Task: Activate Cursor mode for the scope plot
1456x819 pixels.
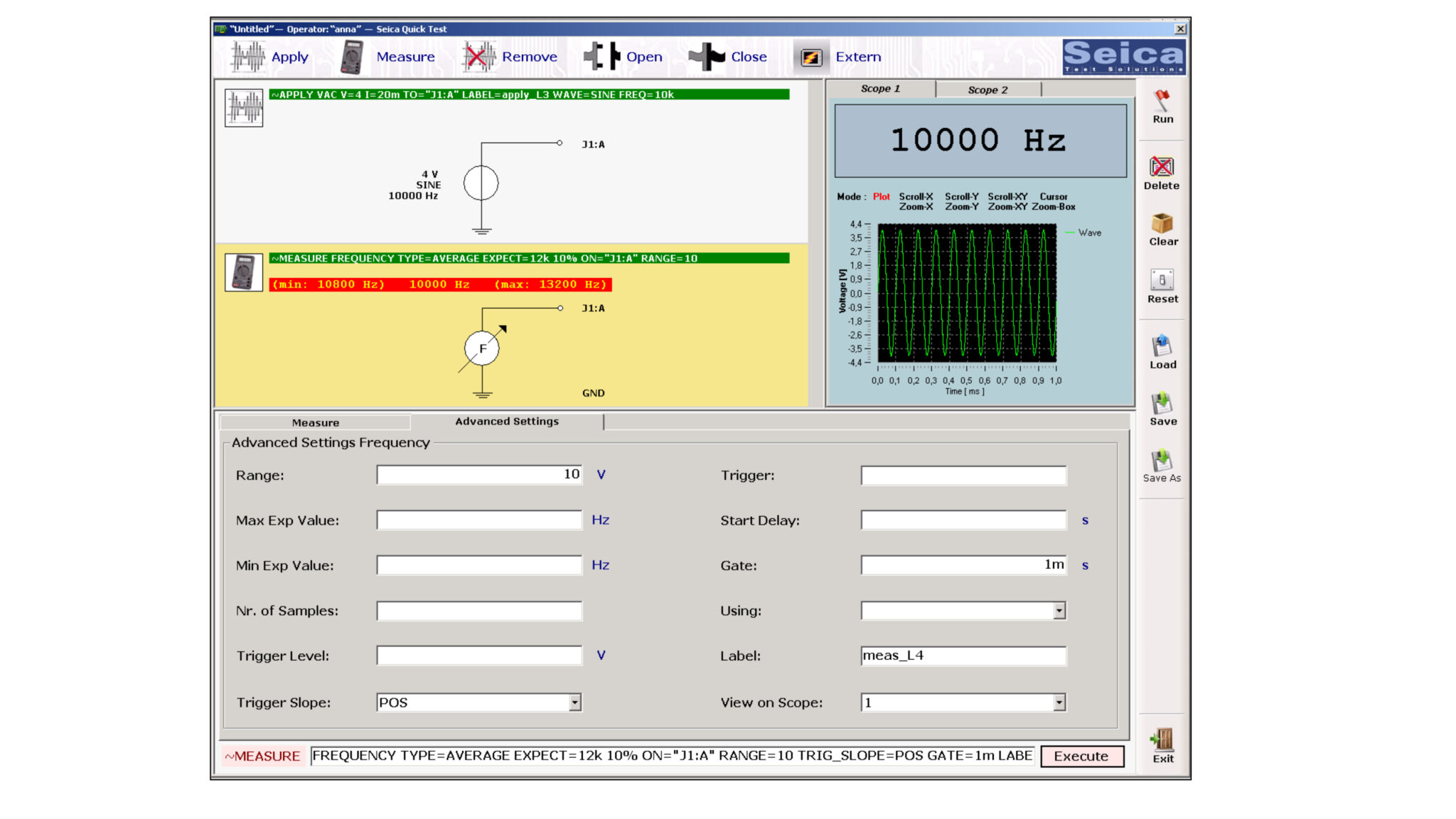Action: tap(1054, 197)
